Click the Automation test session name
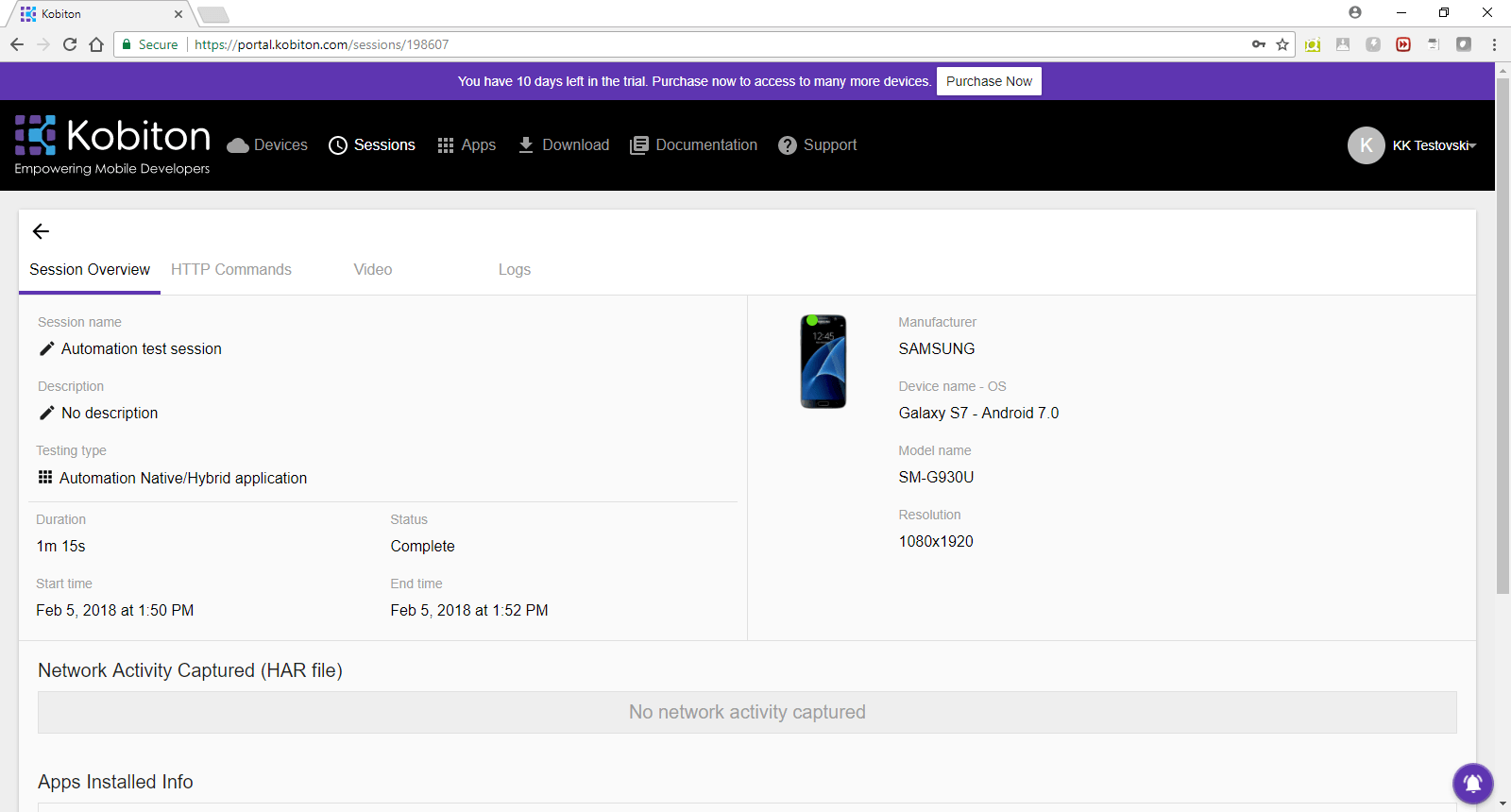The width and height of the screenshot is (1511, 812). click(x=142, y=348)
